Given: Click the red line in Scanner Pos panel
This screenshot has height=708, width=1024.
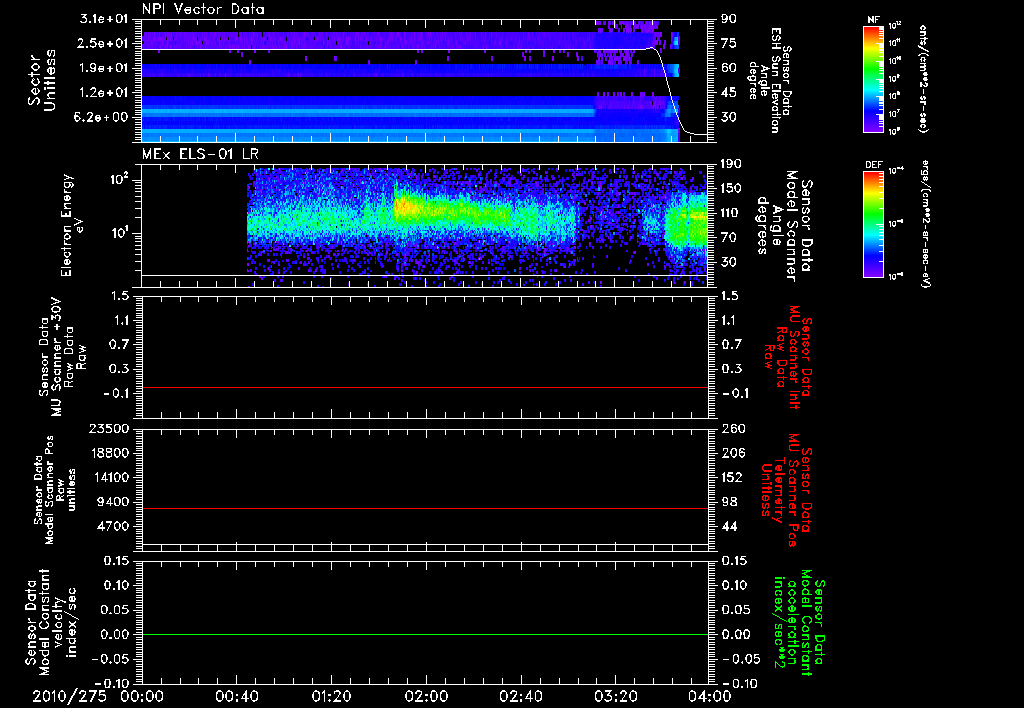Looking at the screenshot, I should click(x=425, y=508).
